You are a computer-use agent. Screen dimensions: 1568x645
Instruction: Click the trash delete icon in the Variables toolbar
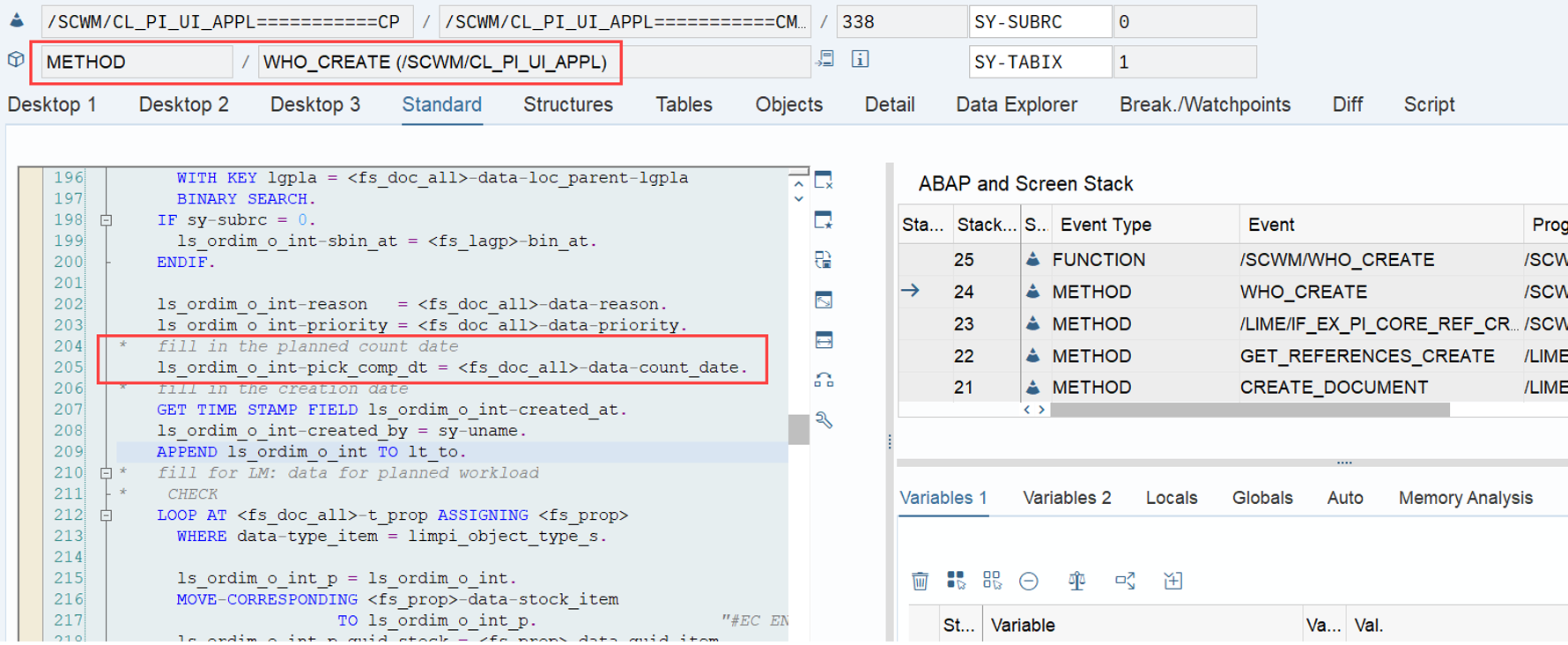[x=920, y=581]
